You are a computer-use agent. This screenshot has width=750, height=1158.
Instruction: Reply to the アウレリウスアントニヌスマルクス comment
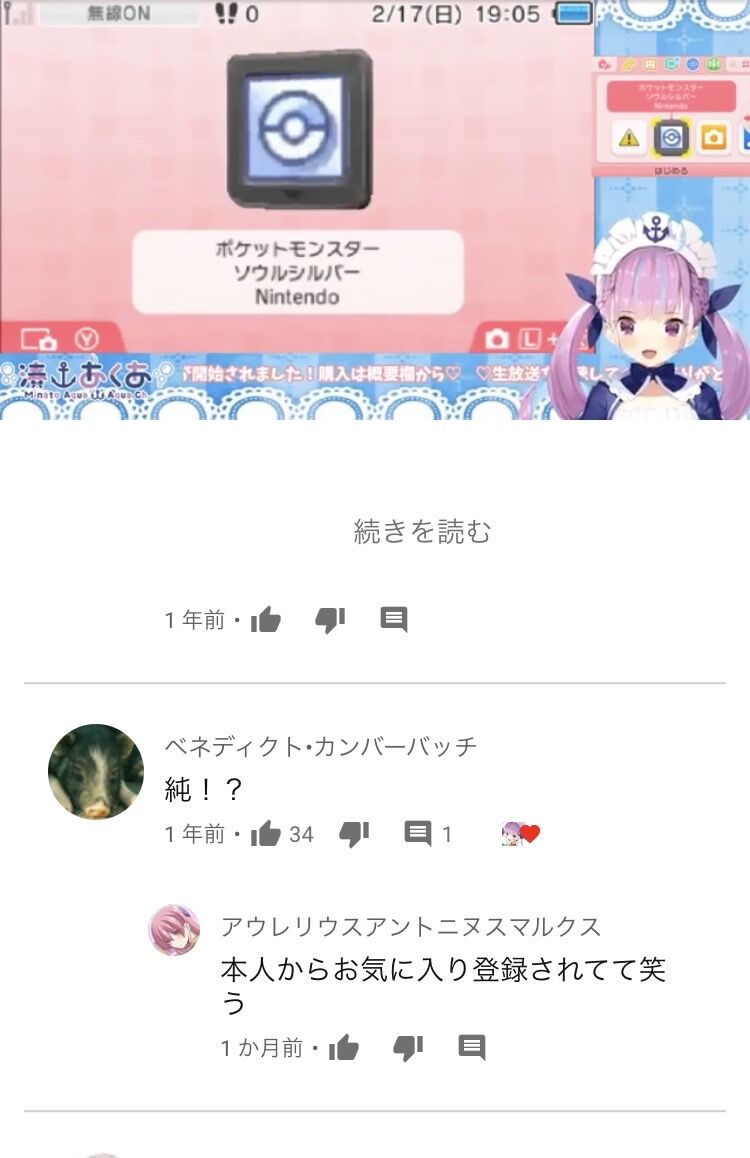click(x=472, y=1047)
